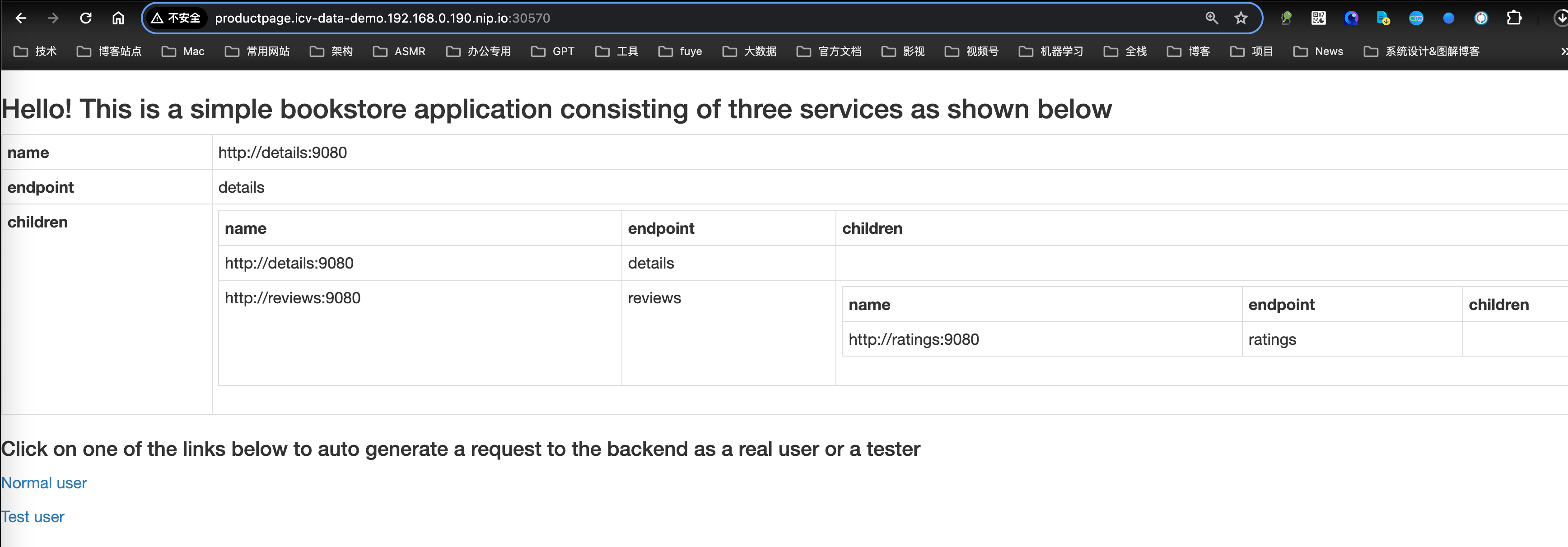This screenshot has height=547, width=1568.
Task: Click the details endpoint cell in children table
Action: [728, 263]
